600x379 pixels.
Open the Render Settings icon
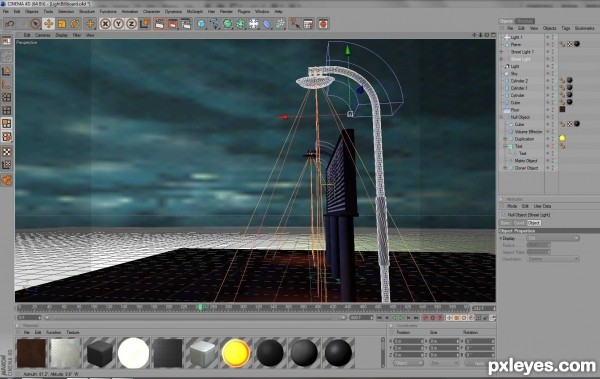[x=186, y=24]
